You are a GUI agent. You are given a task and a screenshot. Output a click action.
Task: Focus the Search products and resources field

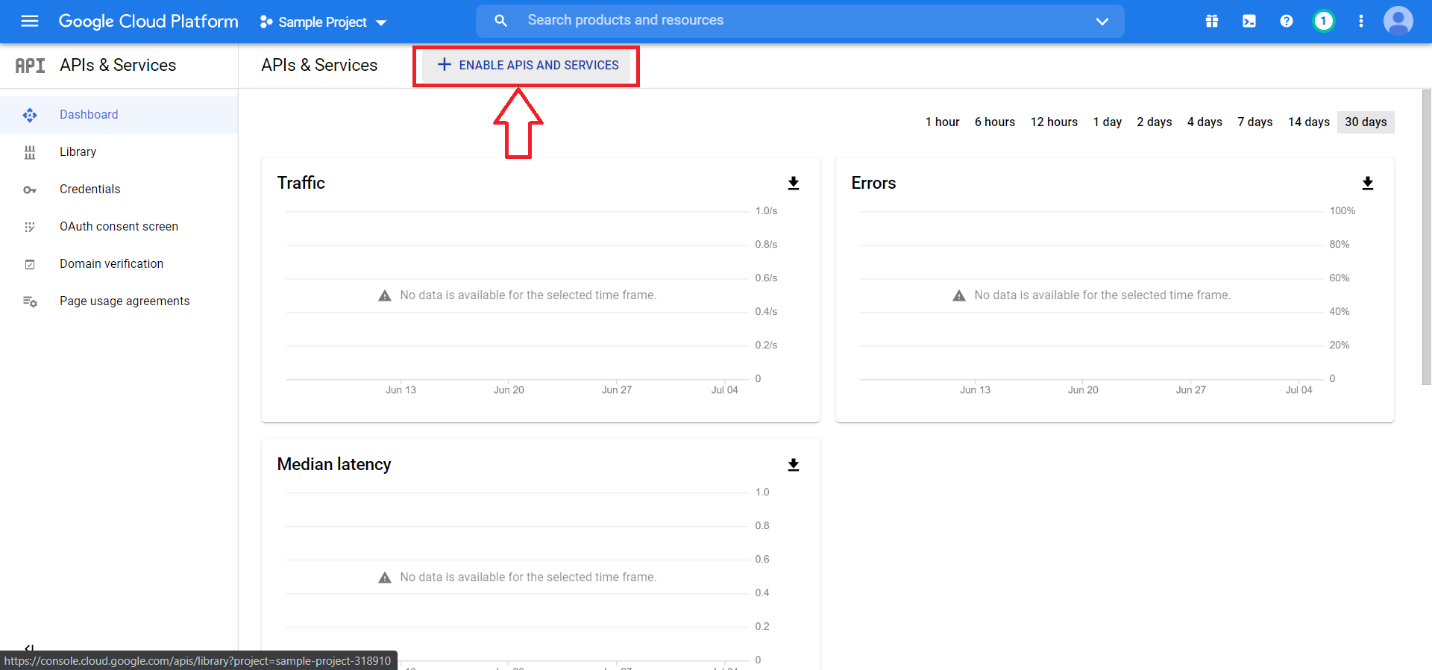[800, 21]
